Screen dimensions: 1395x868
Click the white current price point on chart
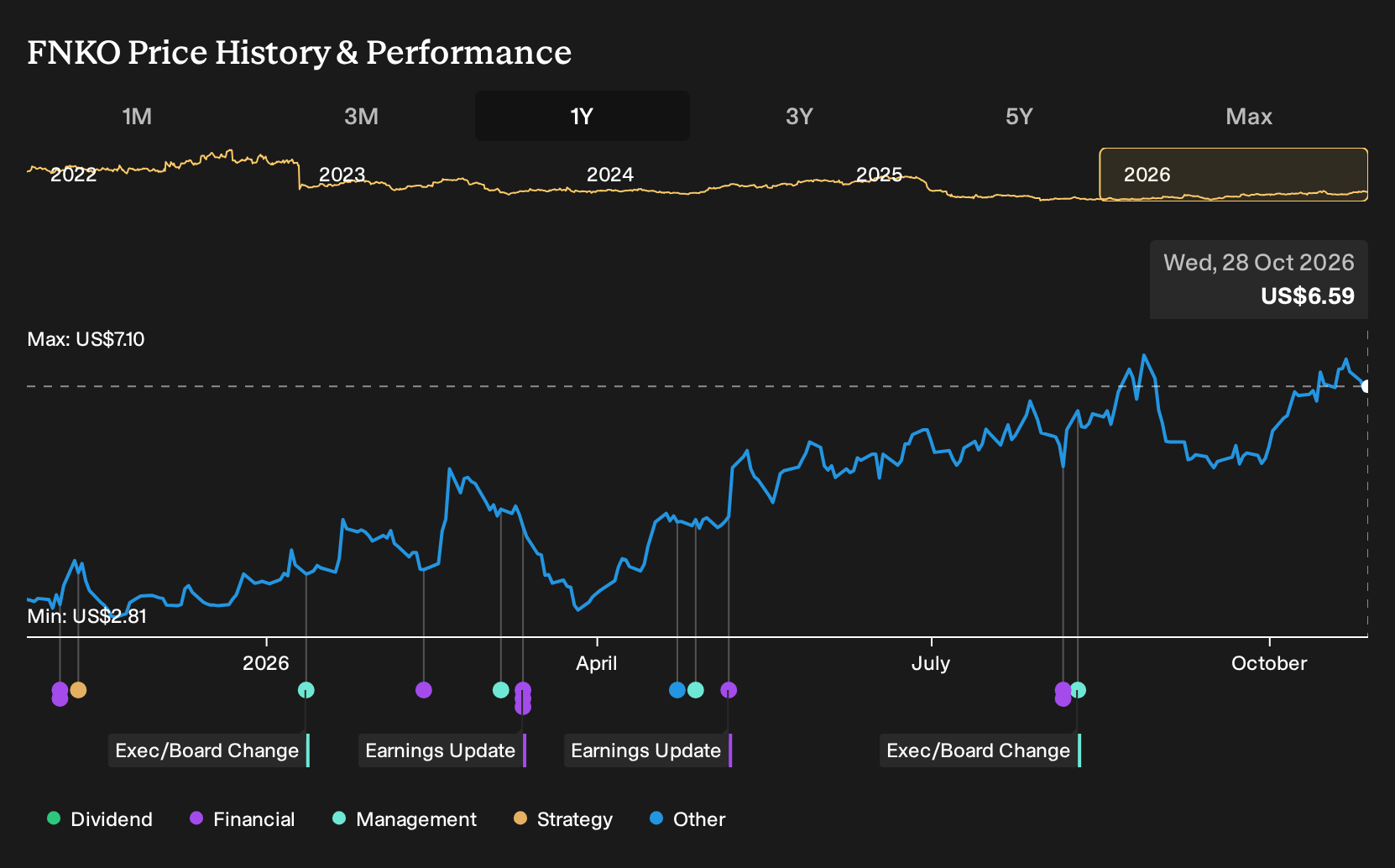pos(1366,386)
